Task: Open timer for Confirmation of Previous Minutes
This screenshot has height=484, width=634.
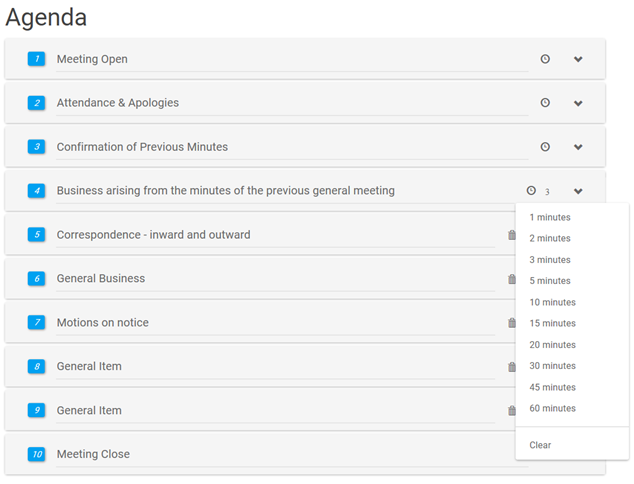Action: coord(545,147)
